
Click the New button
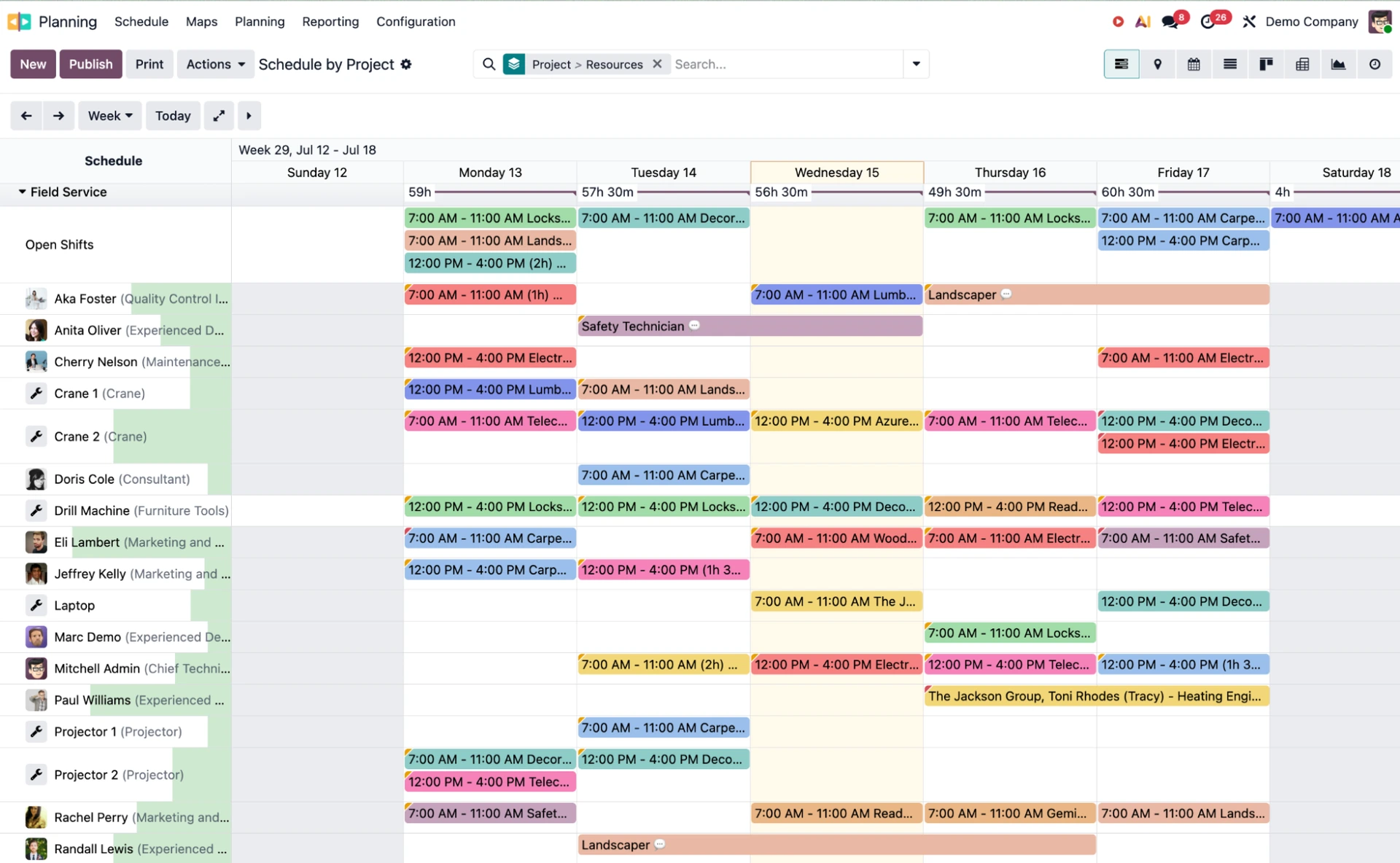tap(33, 64)
